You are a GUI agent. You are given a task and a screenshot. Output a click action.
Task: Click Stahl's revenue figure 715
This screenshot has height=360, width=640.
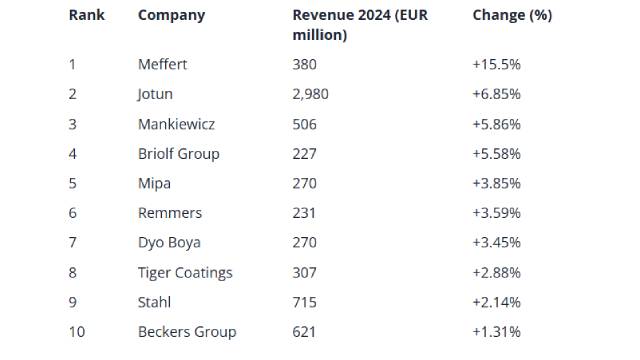click(x=304, y=302)
